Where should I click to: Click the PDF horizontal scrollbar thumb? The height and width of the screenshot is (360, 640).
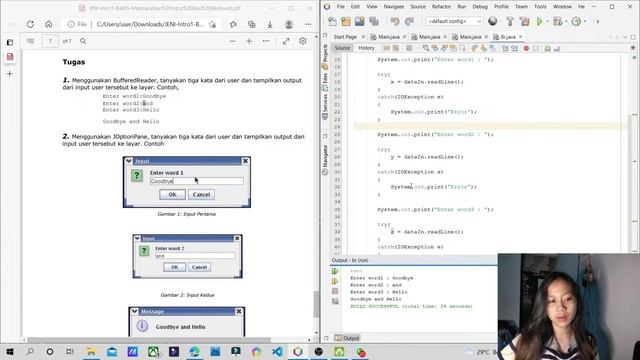pyautogui.click(x=149, y=340)
